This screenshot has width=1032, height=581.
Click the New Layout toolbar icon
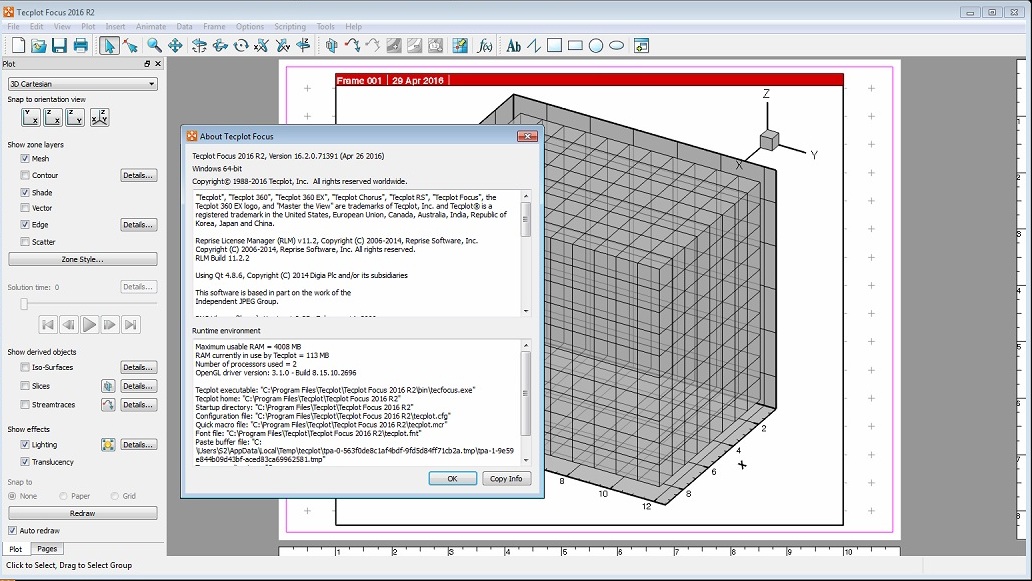[18, 45]
